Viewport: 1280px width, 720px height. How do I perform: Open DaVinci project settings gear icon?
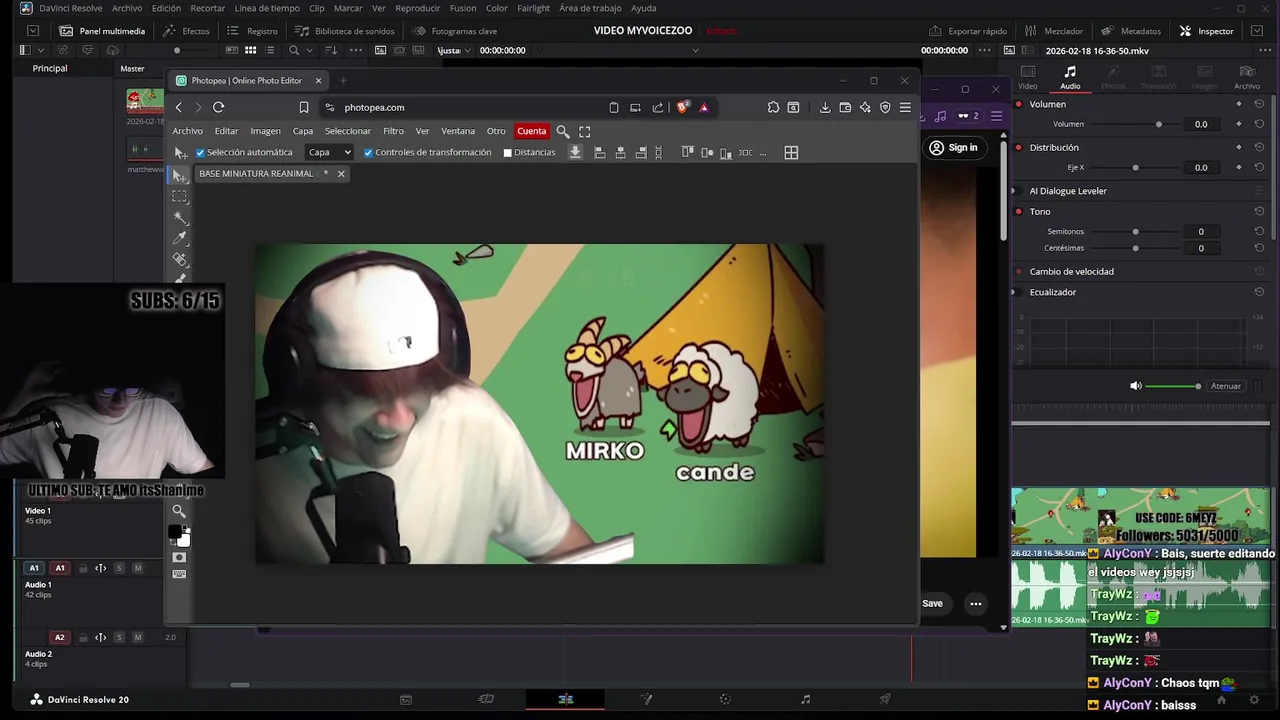tap(1254, 699)
